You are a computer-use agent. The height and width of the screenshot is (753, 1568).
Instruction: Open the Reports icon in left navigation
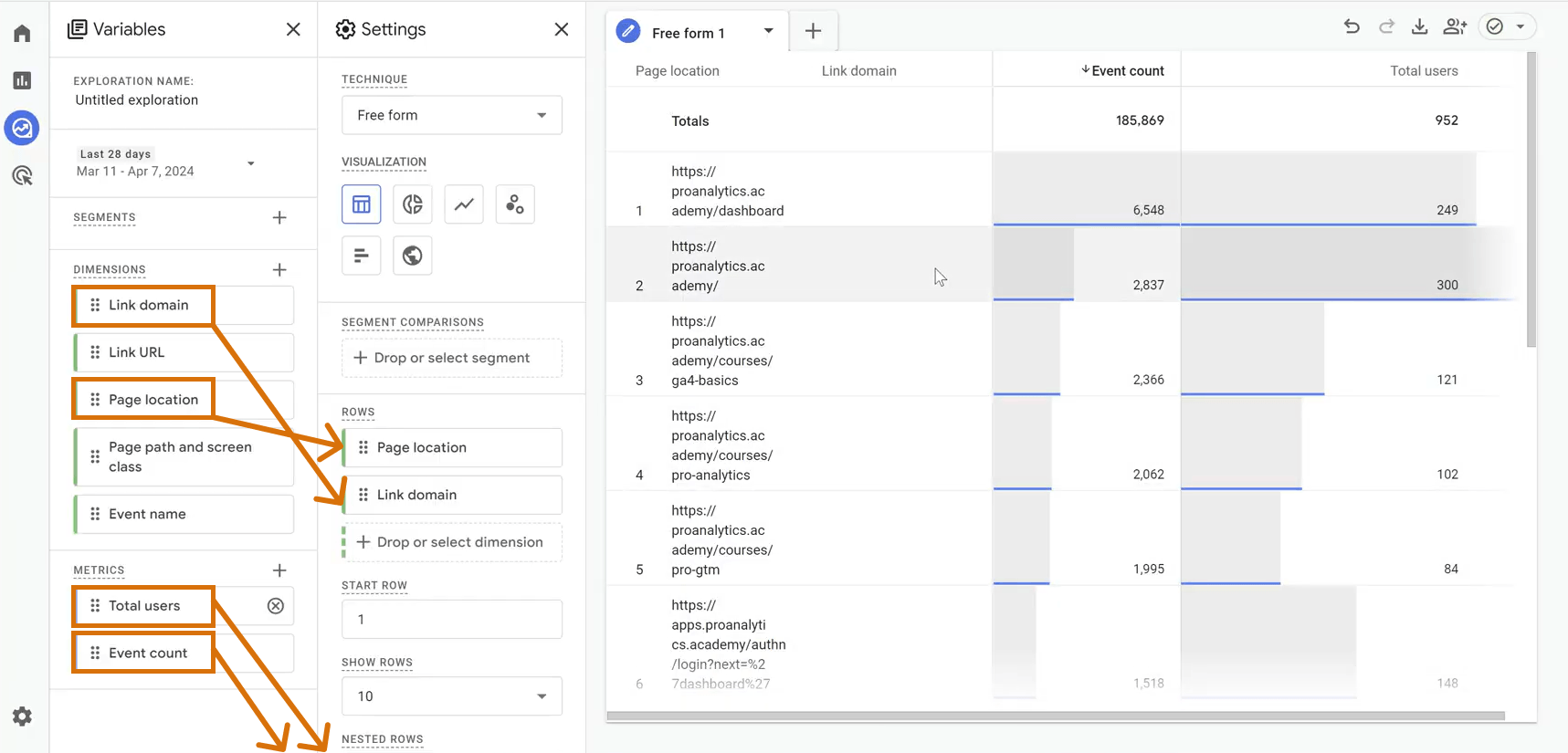(x=22, y=80)
